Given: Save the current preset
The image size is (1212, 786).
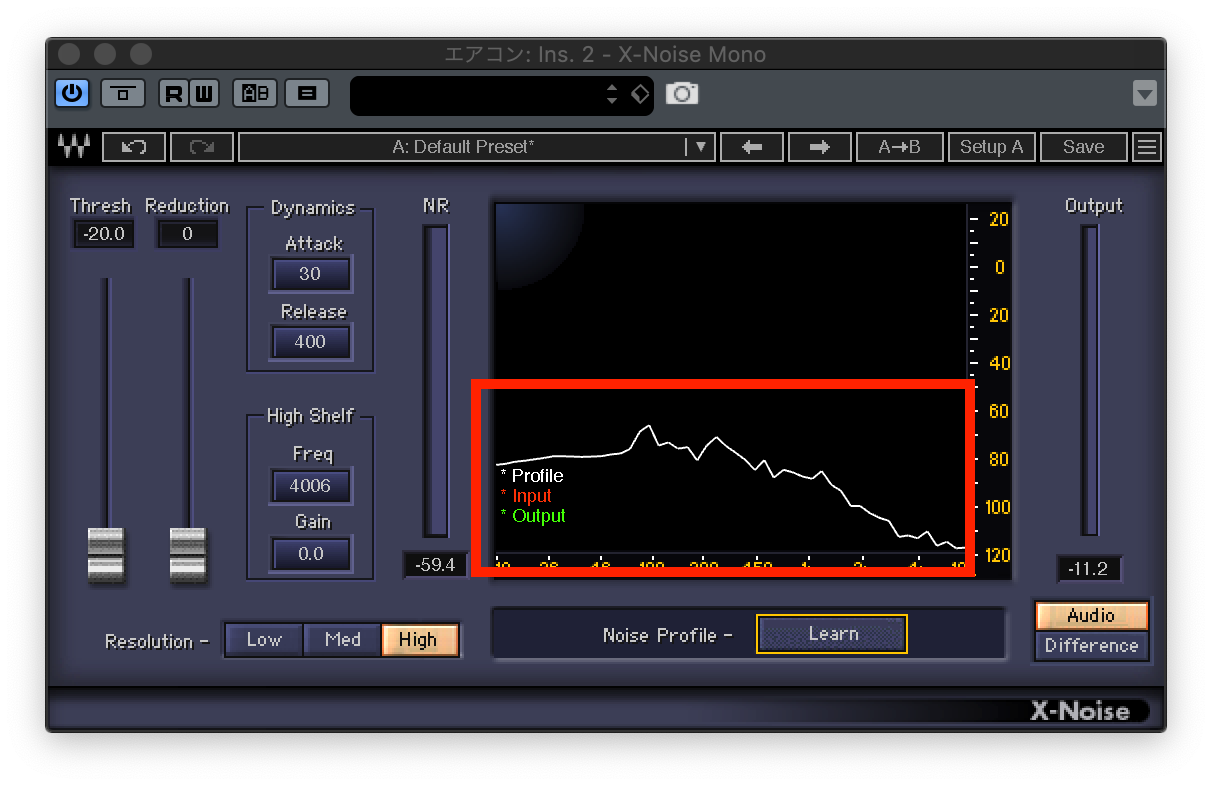Looking at the screenshot, I should (1084, 147).
